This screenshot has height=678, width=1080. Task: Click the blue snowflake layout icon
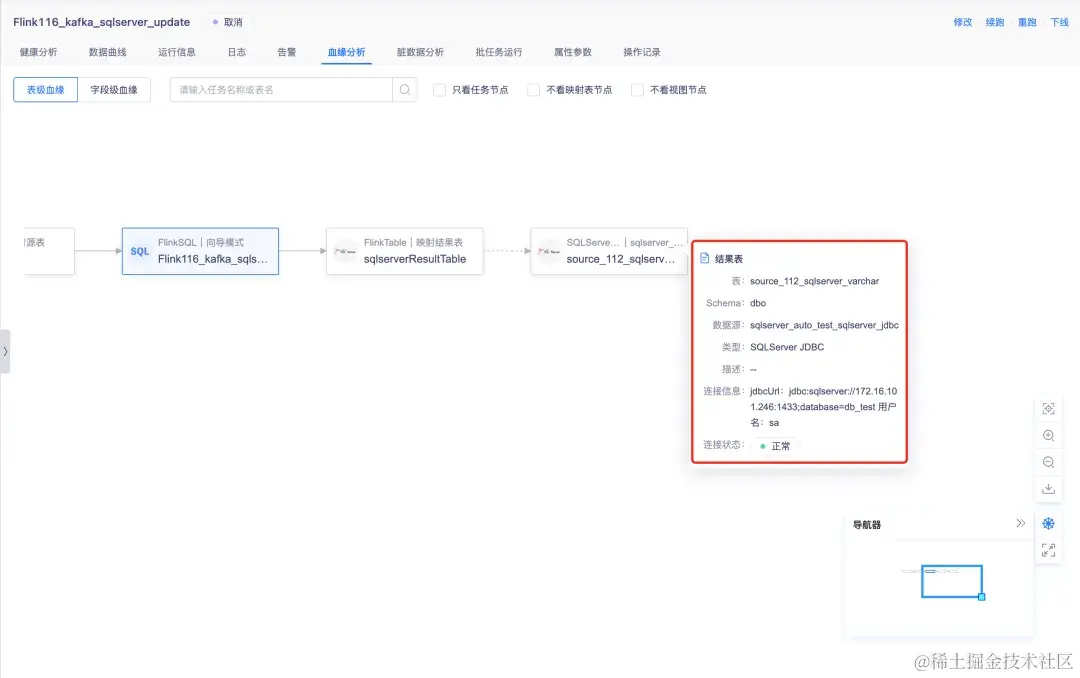pos(1048,524)
